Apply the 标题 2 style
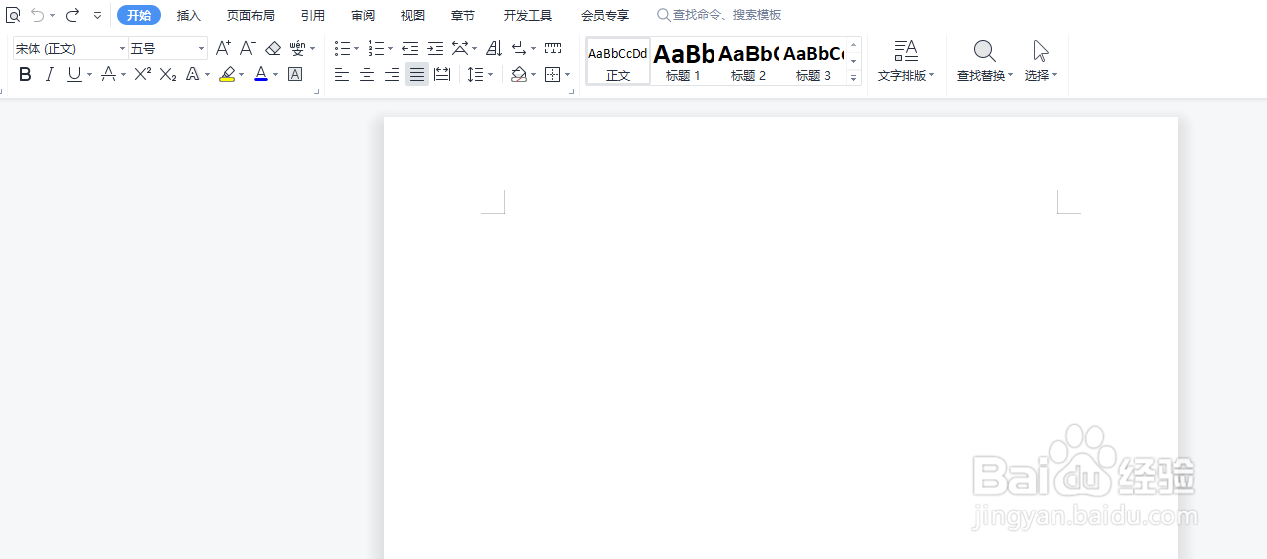Screen dimensions: 1267x559 coord(748,61)
